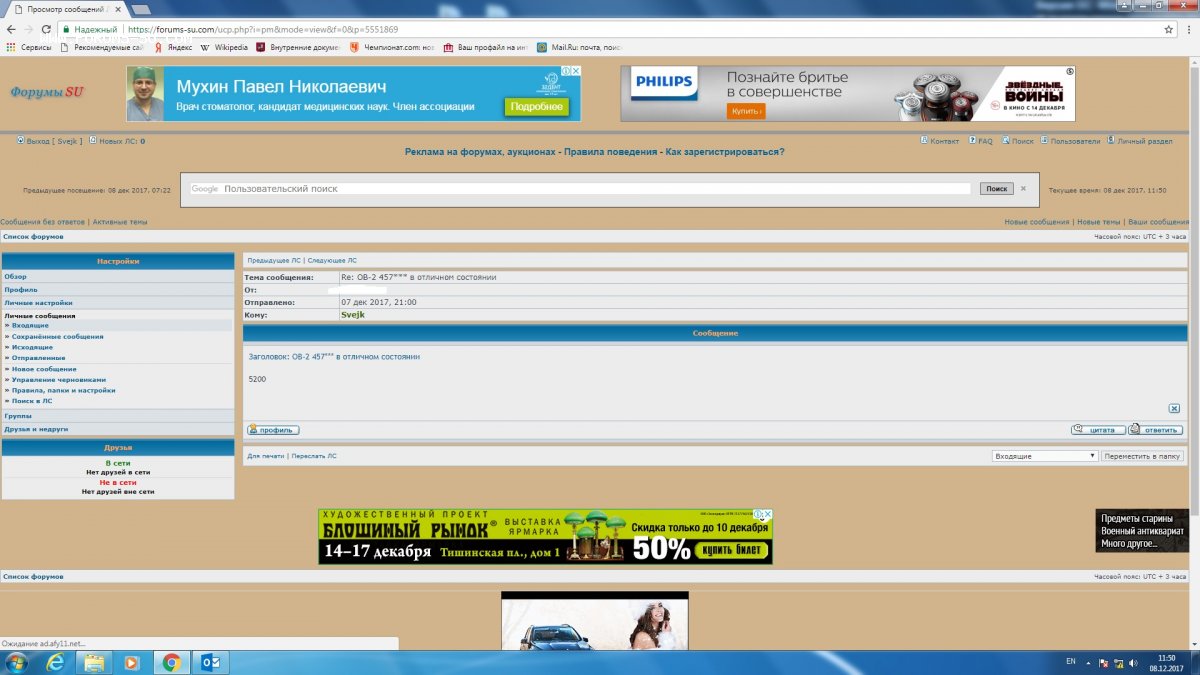
Task: Open the sender's профиль button
Action: coord(273,430)
